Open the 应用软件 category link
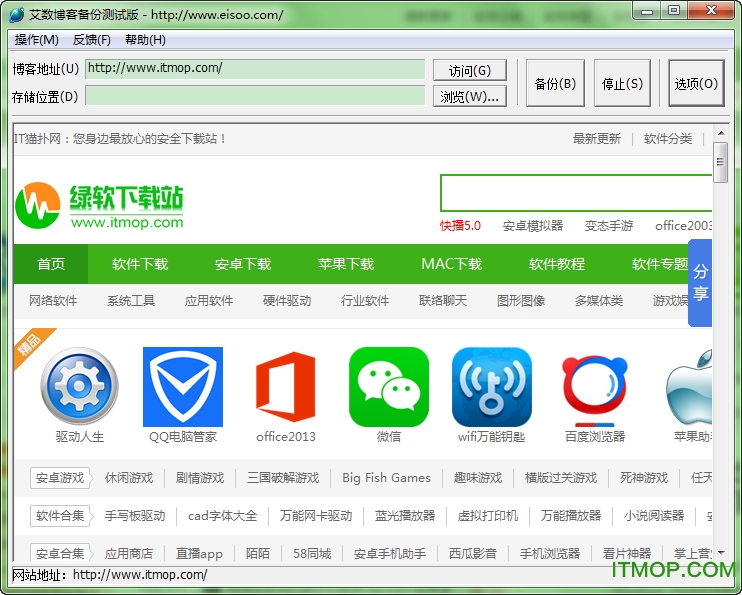742x595 pixels. [209, 301]
